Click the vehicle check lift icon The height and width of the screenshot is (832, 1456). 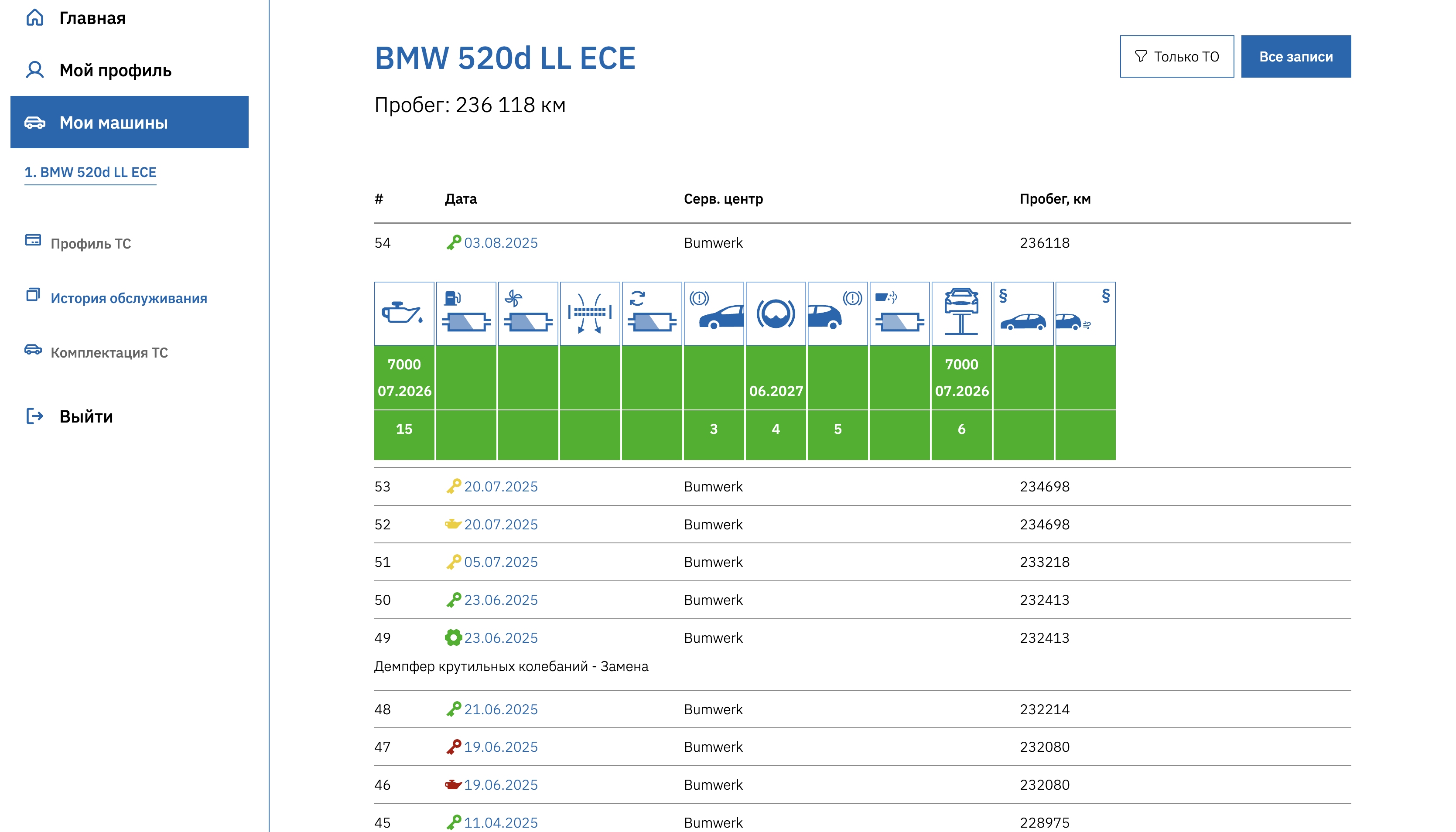[x=961, y=313]
